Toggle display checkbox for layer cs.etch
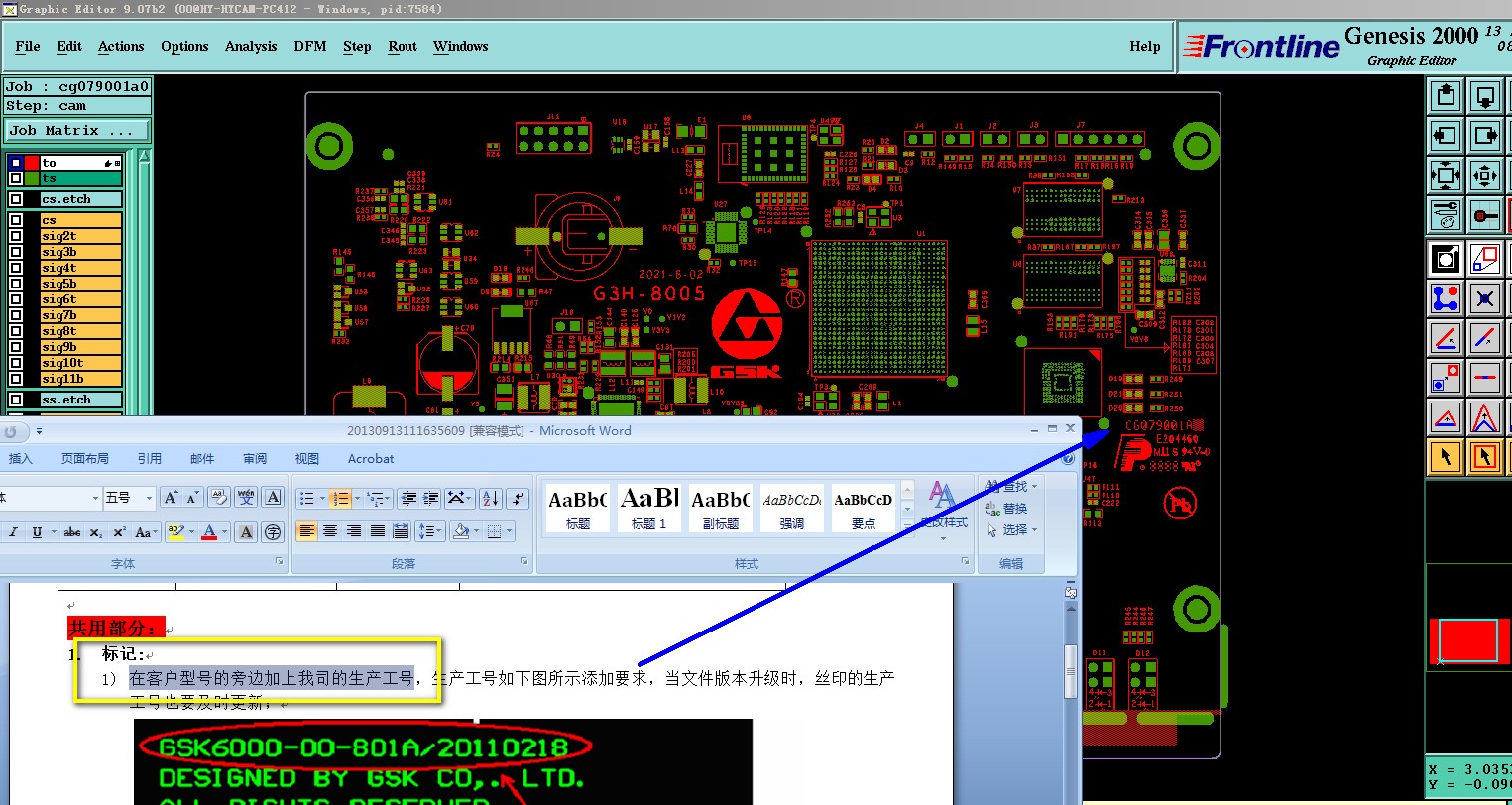1512x805 pixels. (16, 199)
